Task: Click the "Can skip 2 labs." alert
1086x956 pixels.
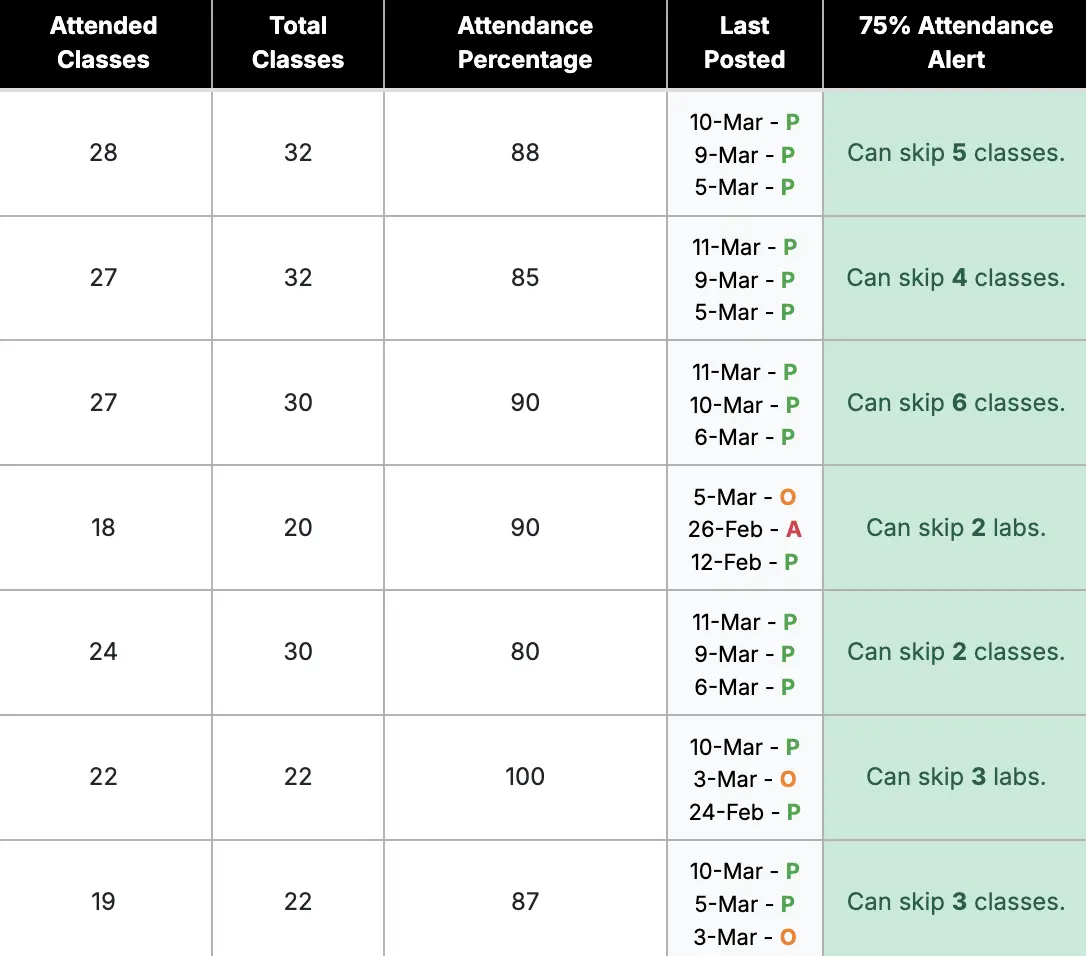Action: pos(956,528)
